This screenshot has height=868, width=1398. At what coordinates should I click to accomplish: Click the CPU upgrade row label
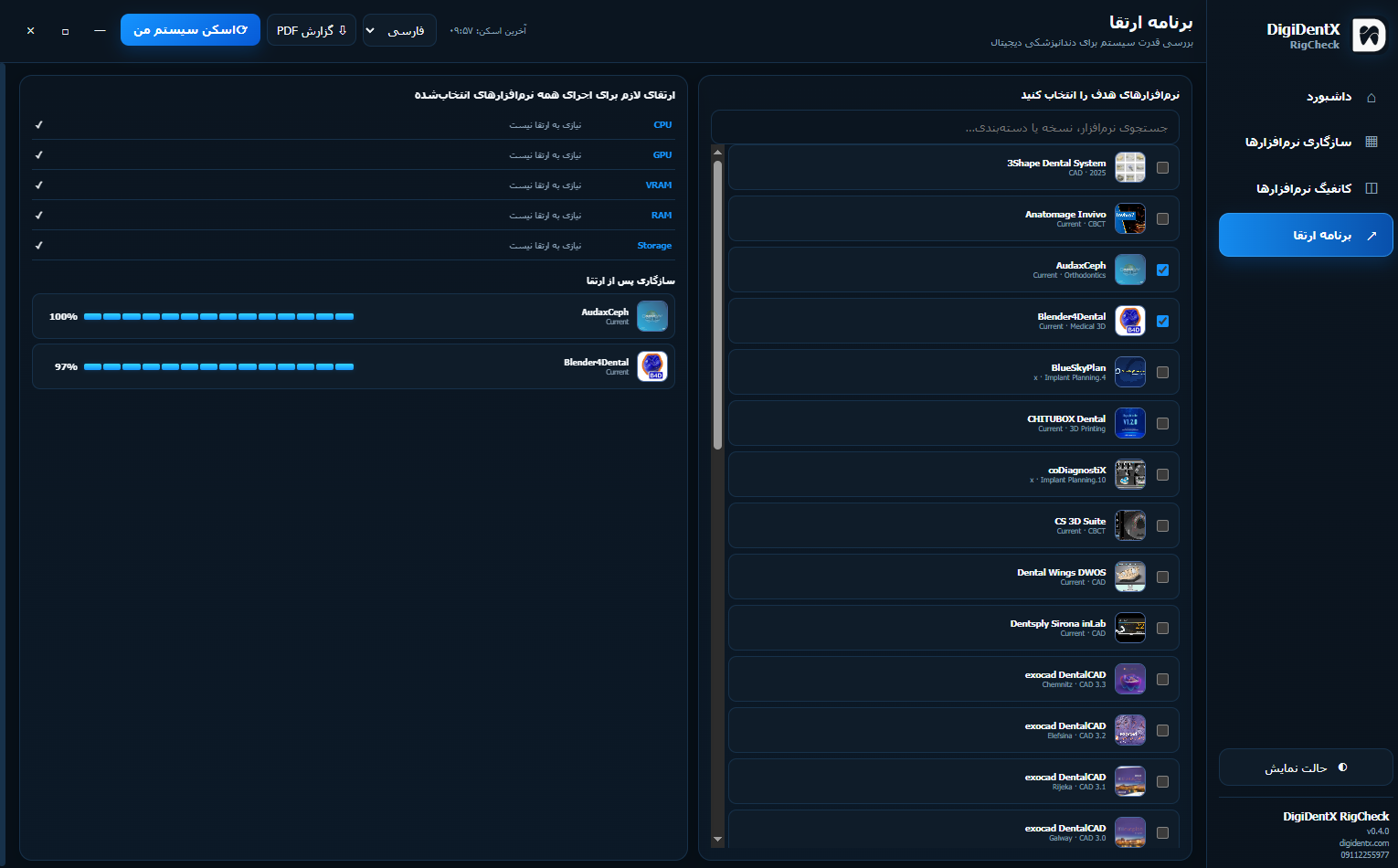pyautogui.click(x=662, y=124)
